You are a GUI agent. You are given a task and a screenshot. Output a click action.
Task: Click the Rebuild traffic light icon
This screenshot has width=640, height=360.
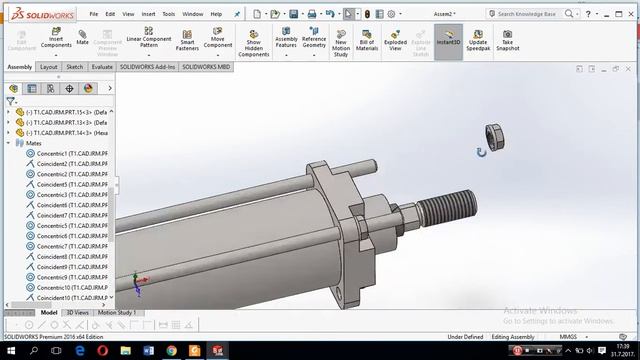[x=367, y=14]
